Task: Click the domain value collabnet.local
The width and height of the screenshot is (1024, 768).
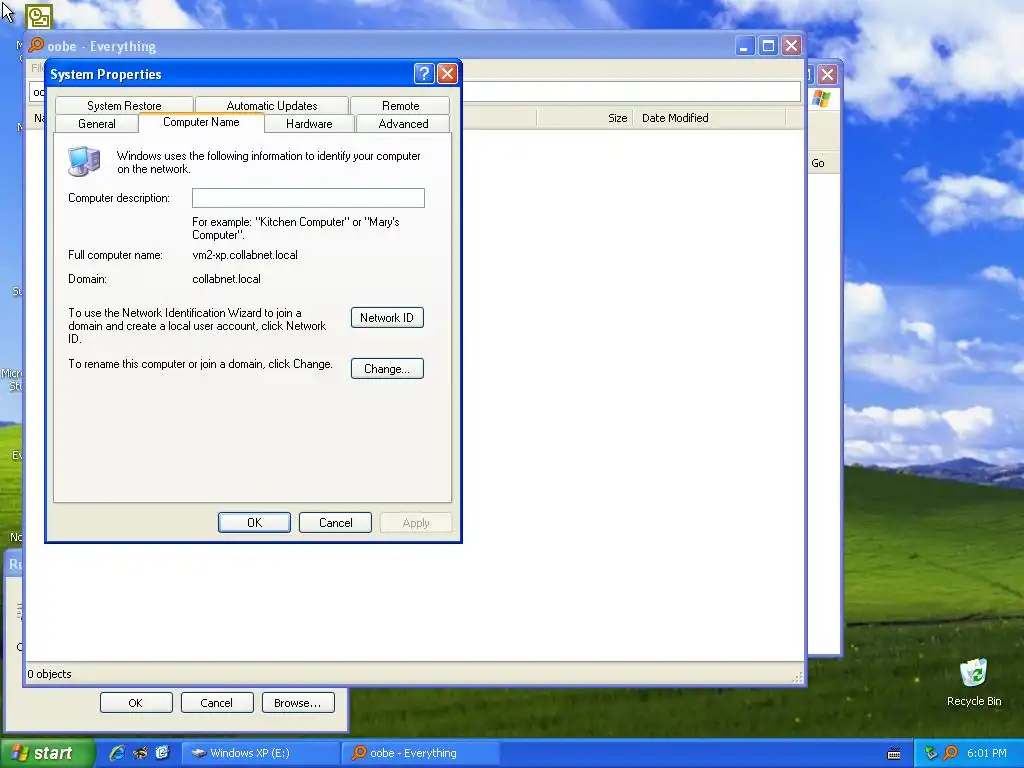Action: coord(226,279)
